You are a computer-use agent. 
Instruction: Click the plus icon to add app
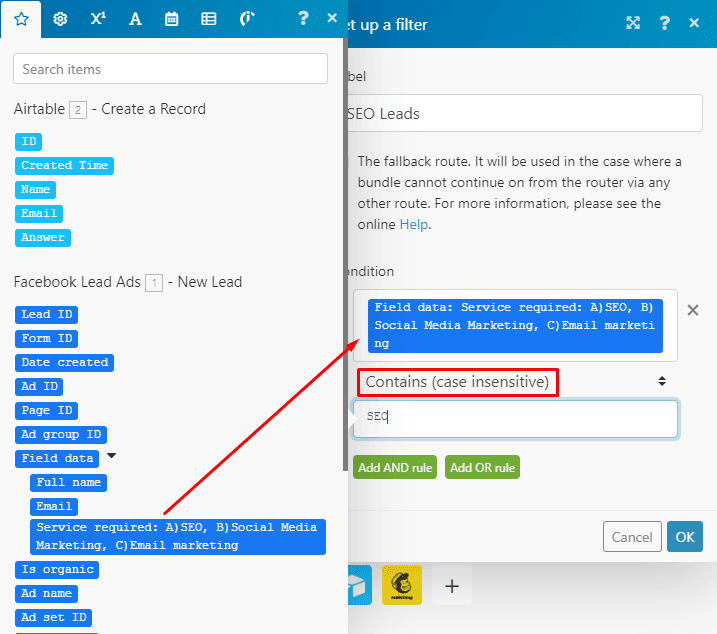(x=452, y=586)
